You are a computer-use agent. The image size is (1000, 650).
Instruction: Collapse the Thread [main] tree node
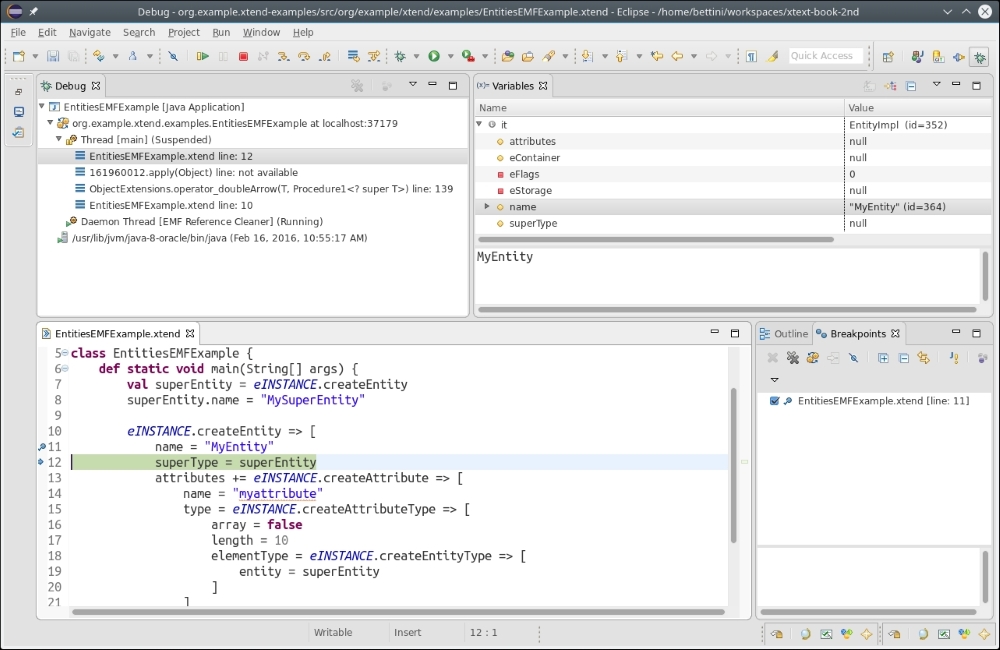(59, 140)
